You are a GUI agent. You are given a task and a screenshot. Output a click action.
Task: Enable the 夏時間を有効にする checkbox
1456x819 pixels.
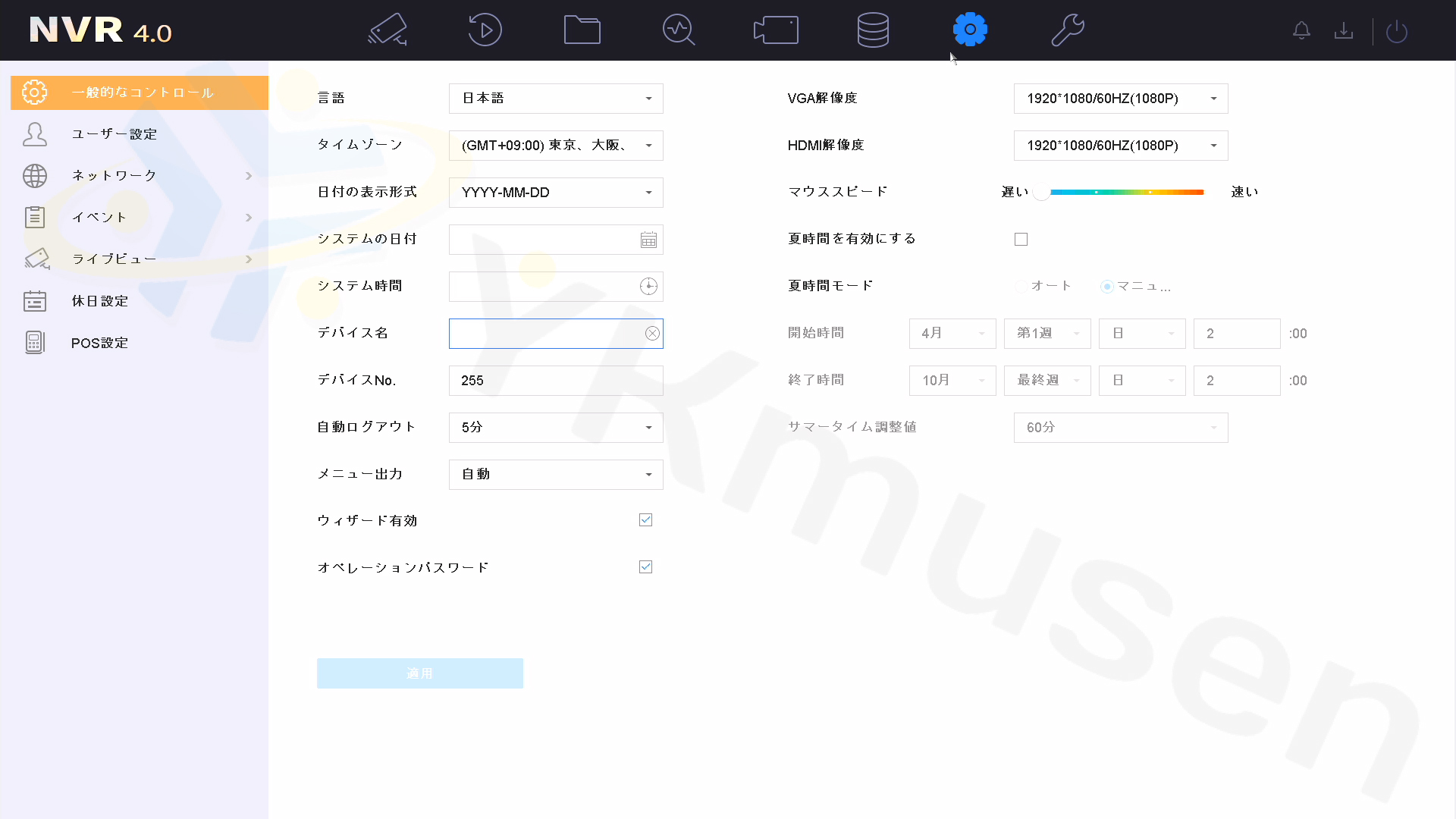click(1021, 238)
